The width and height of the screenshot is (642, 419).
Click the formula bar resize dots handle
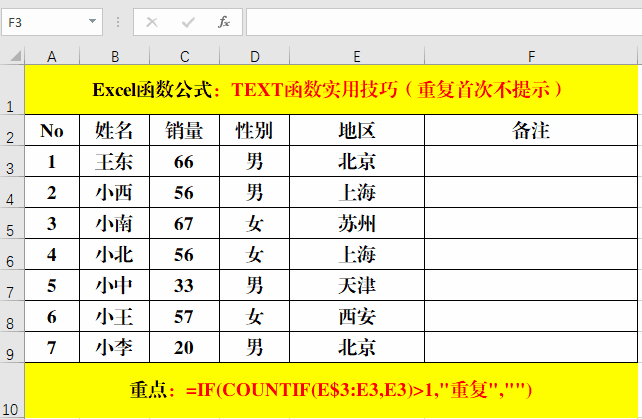click(118, 22)
